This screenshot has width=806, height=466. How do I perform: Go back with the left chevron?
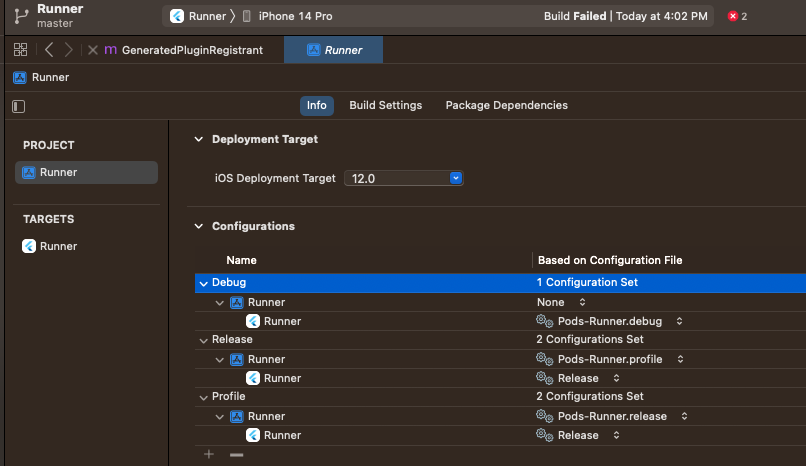click(49, 50)
